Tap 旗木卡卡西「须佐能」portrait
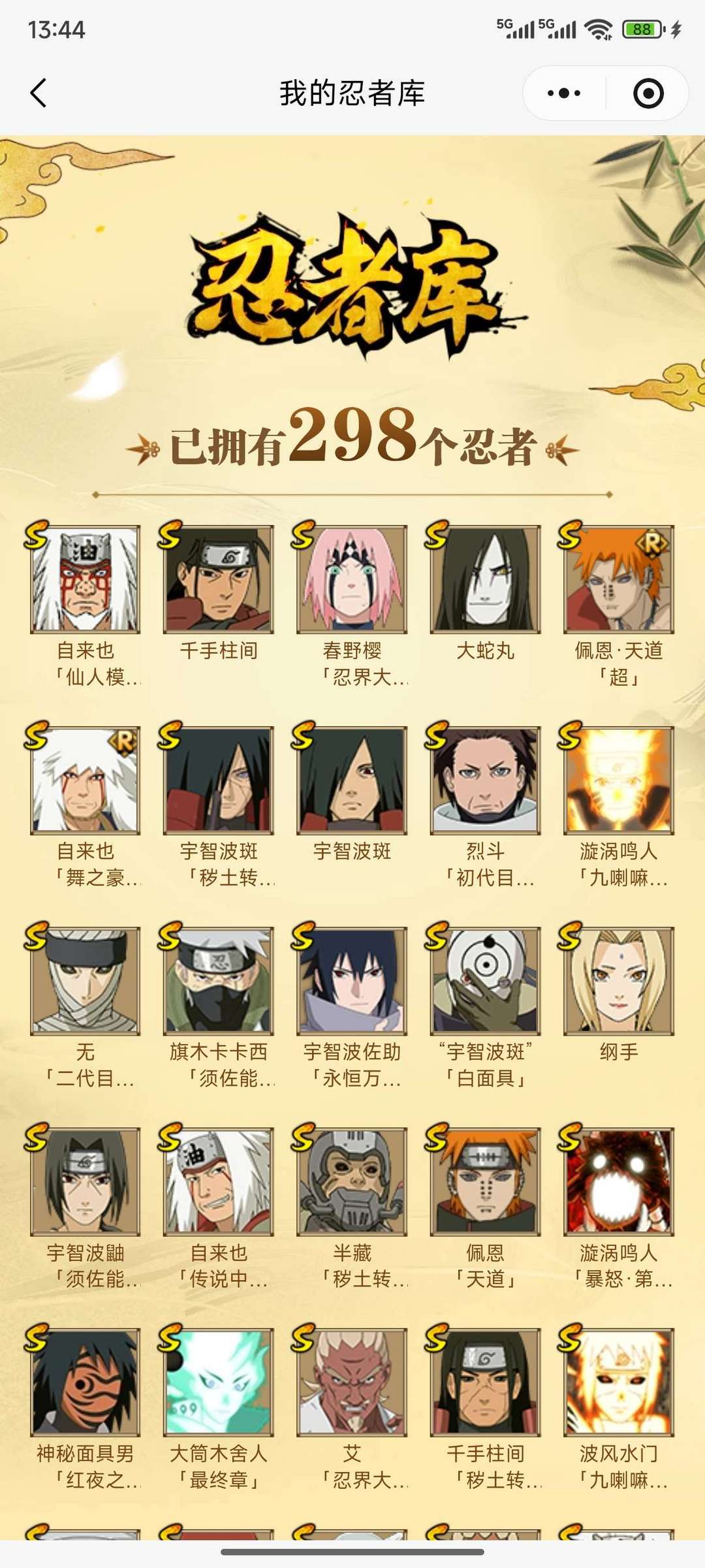The image size is (705, 1568). click(219, 981)
